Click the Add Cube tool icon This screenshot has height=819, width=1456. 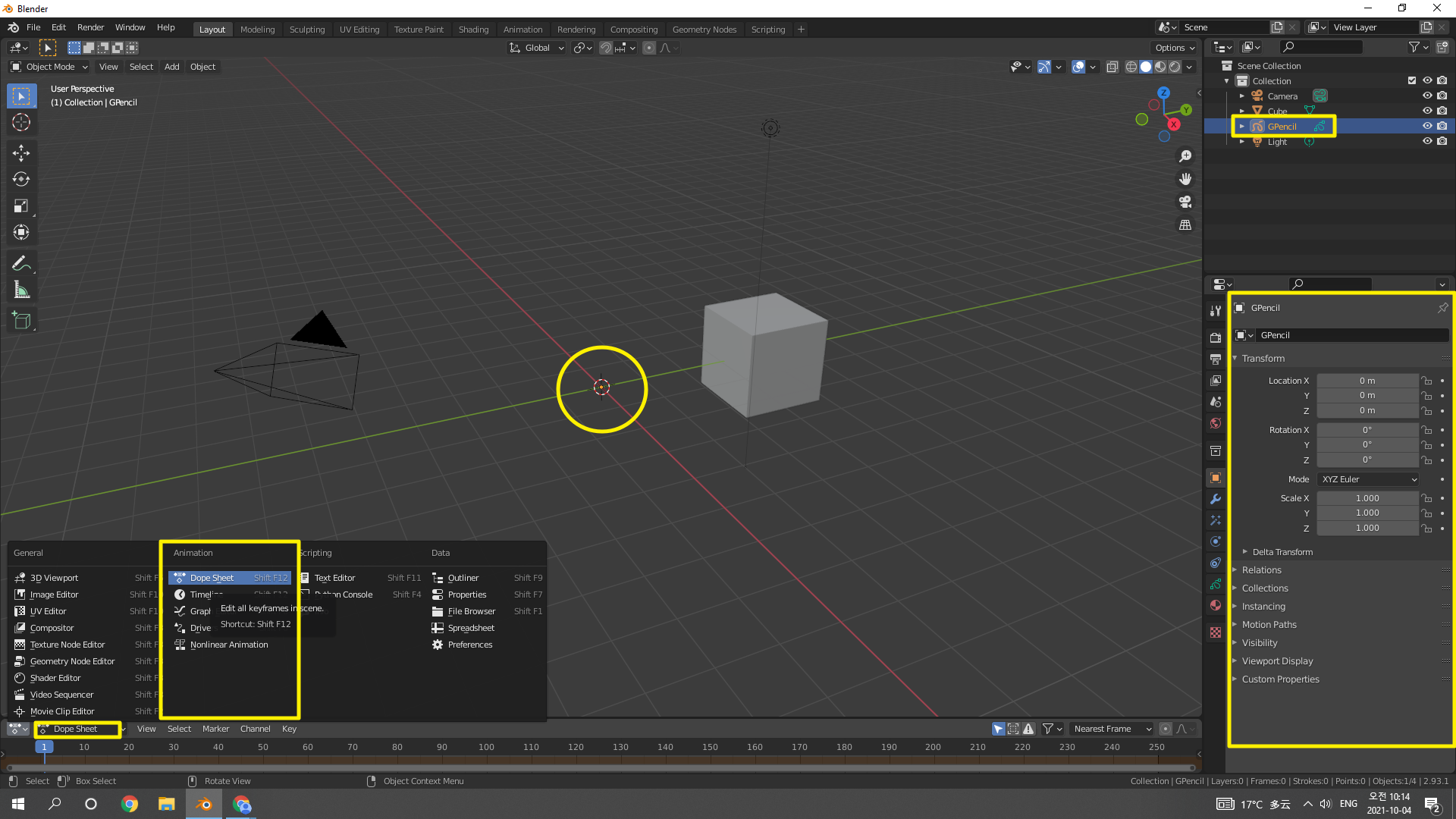pos(21,321)
